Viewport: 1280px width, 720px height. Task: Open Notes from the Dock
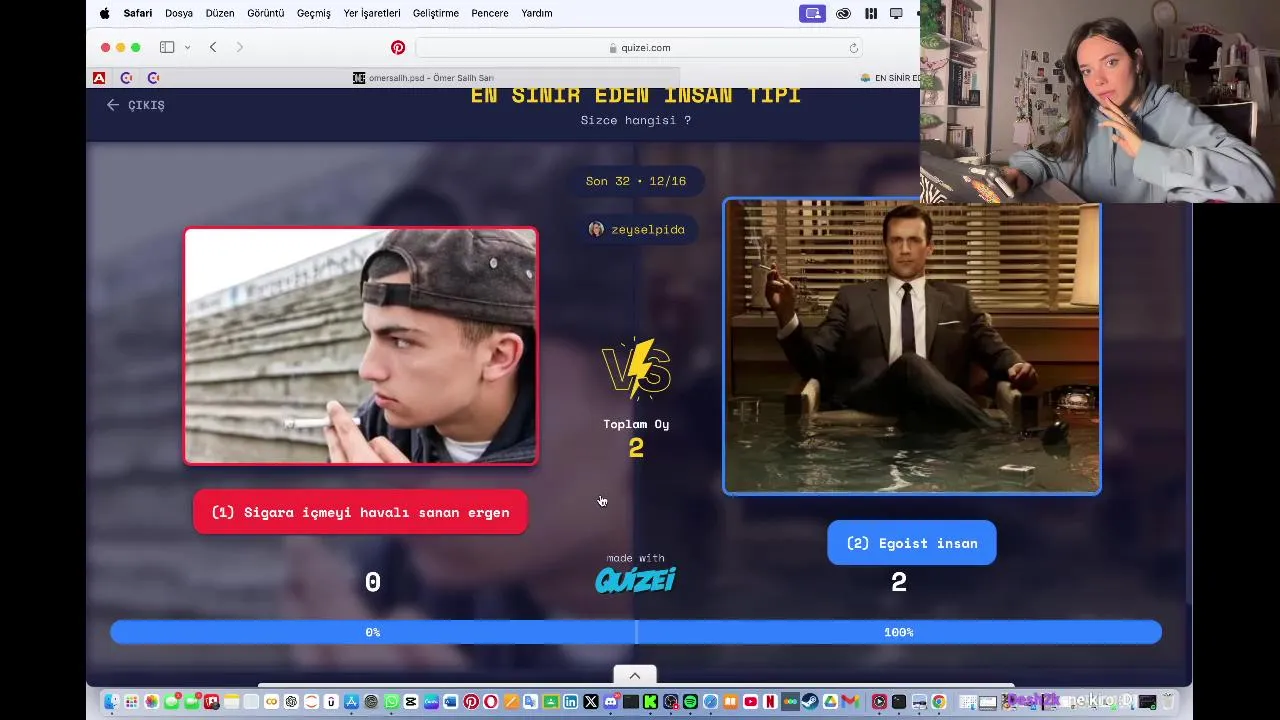pyautogui.click(x=231, y=702)
